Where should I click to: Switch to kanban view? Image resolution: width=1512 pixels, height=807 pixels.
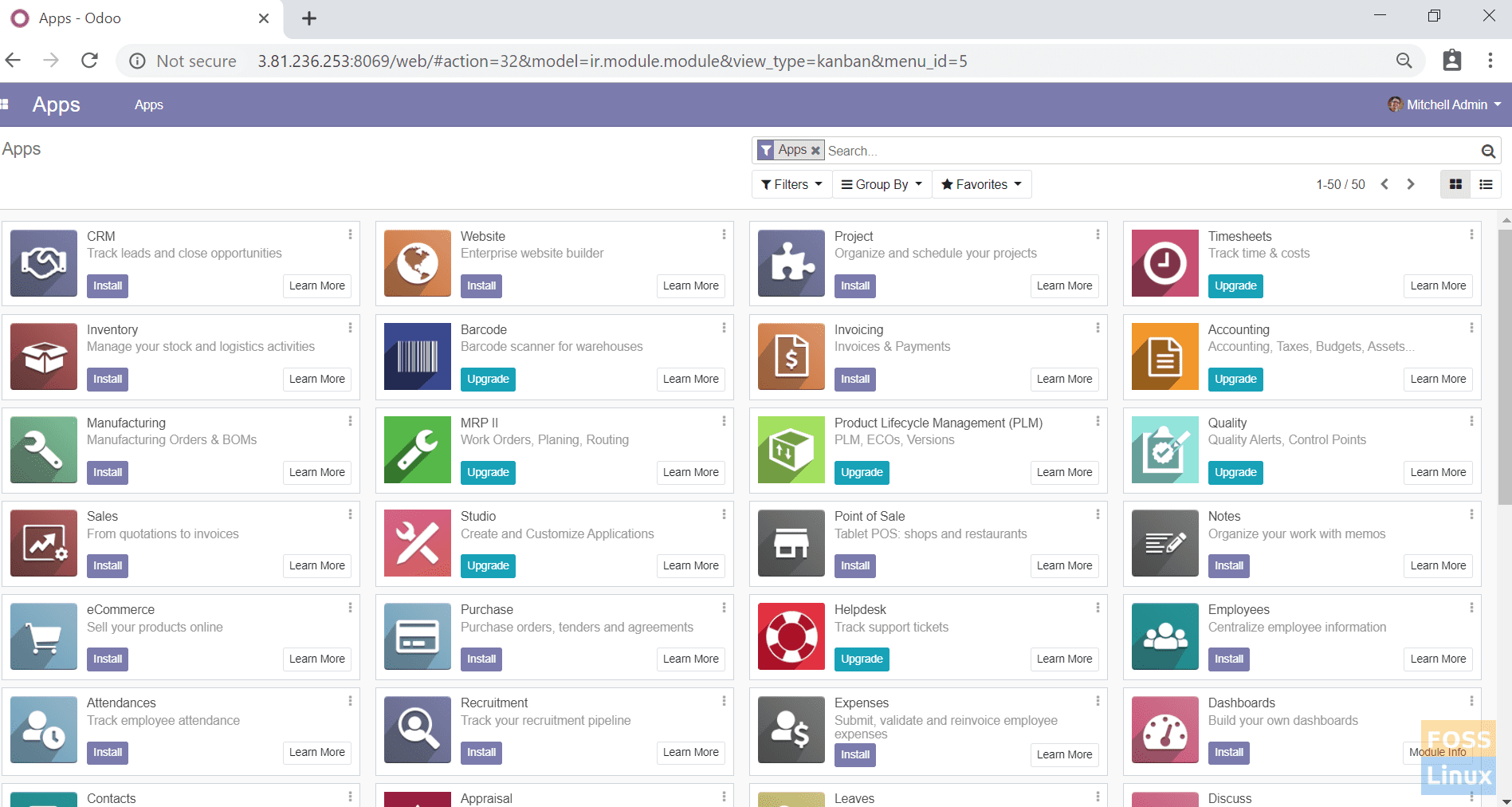[1455, 184]
